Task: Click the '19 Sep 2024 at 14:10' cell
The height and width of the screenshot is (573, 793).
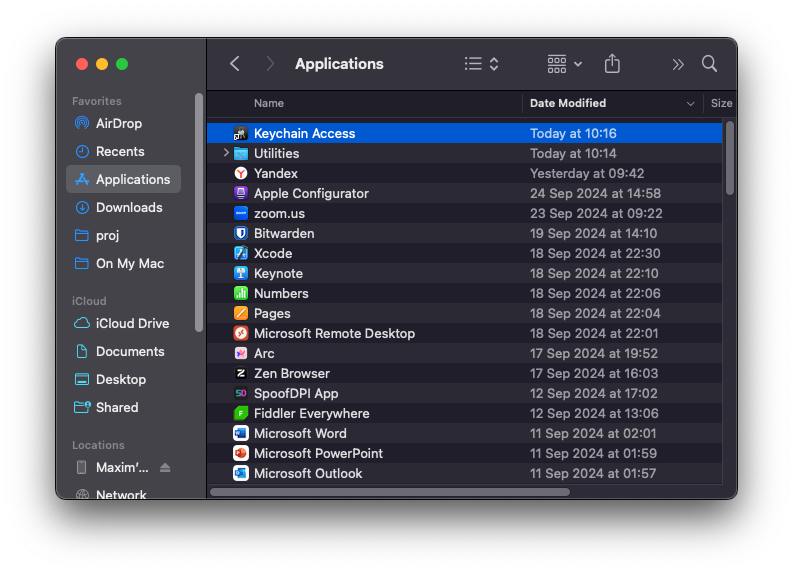Action: click(593, 233)
